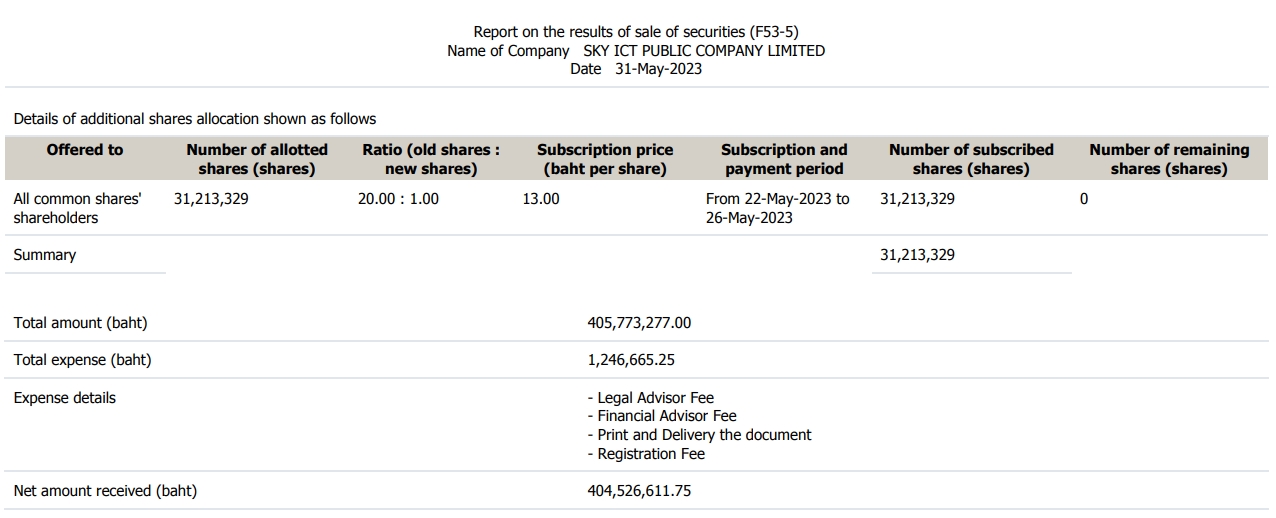Viewport: 1276px width, 518px height.
Task: Click the Summary row label
Action: 45,255
